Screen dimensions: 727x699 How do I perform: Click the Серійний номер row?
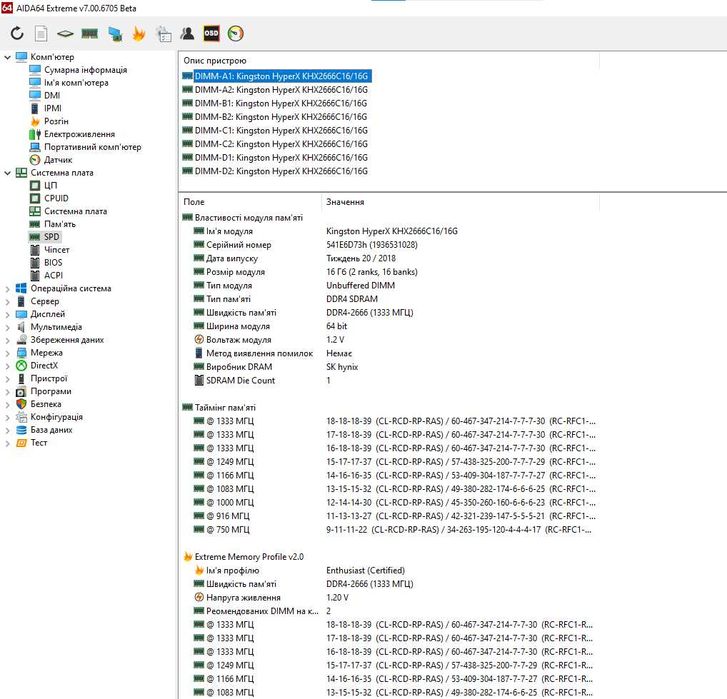click(389, 245)
